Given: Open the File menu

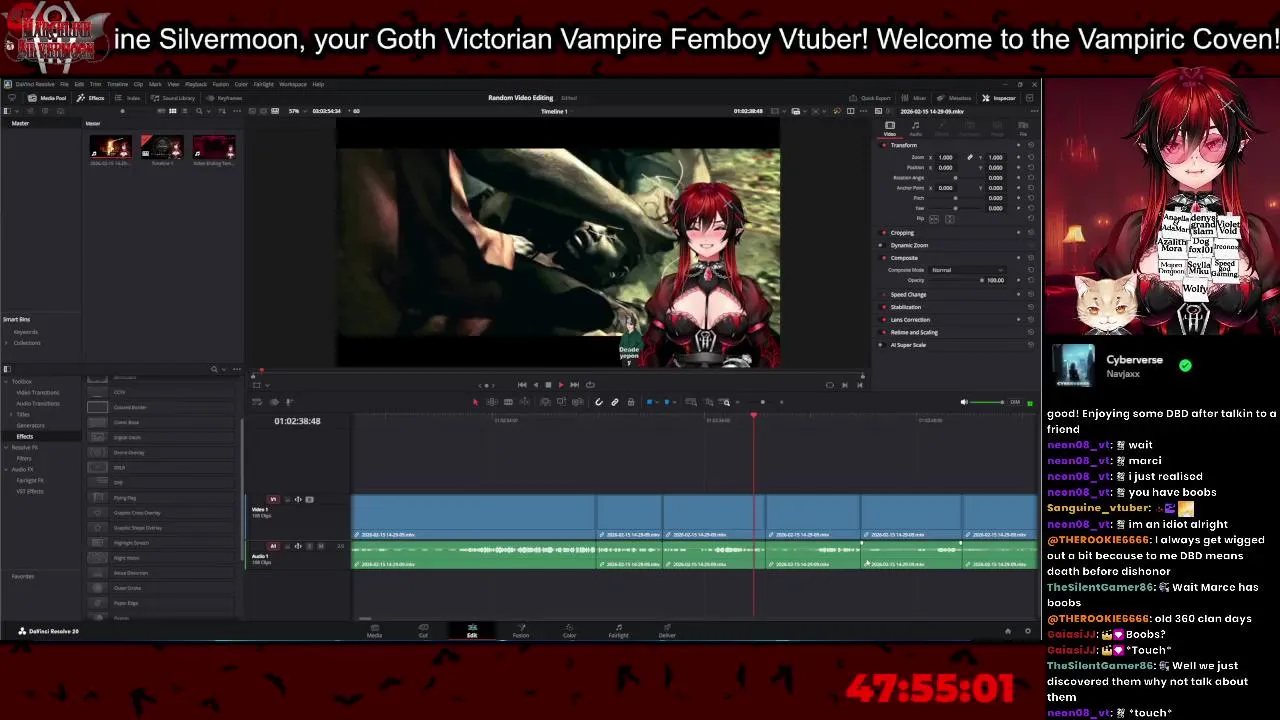Looking at the screenshot, I should 64,84.
